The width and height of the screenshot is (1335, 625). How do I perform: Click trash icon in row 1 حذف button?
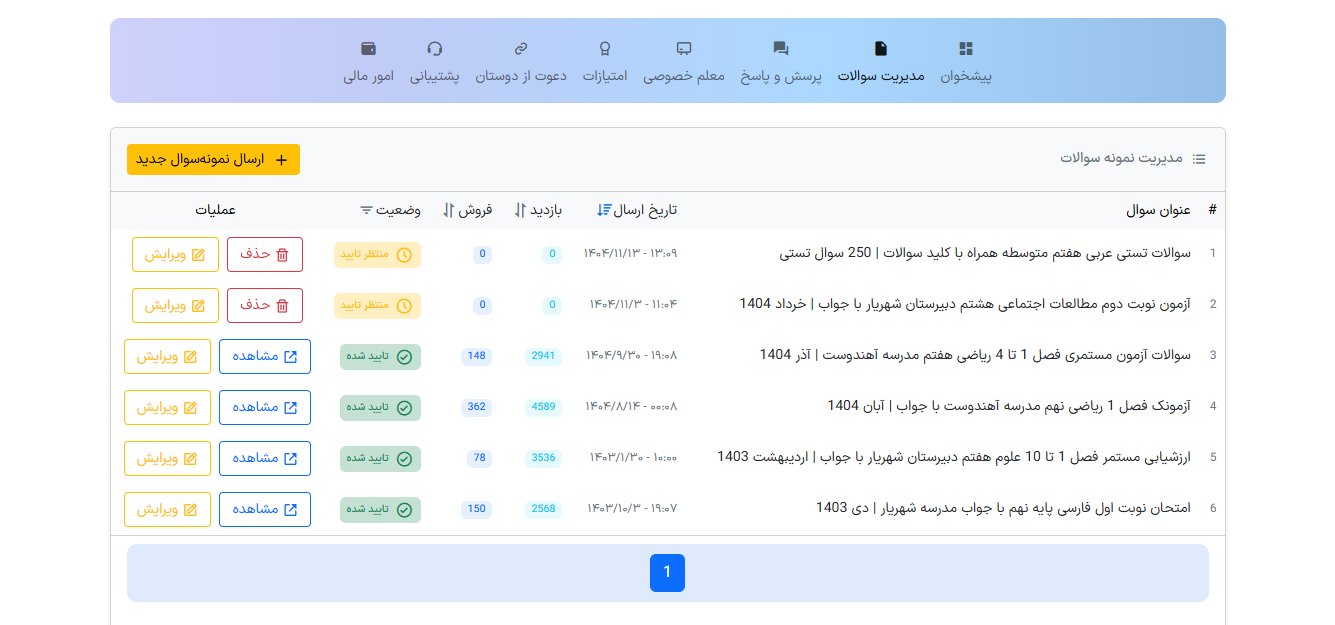282,254
